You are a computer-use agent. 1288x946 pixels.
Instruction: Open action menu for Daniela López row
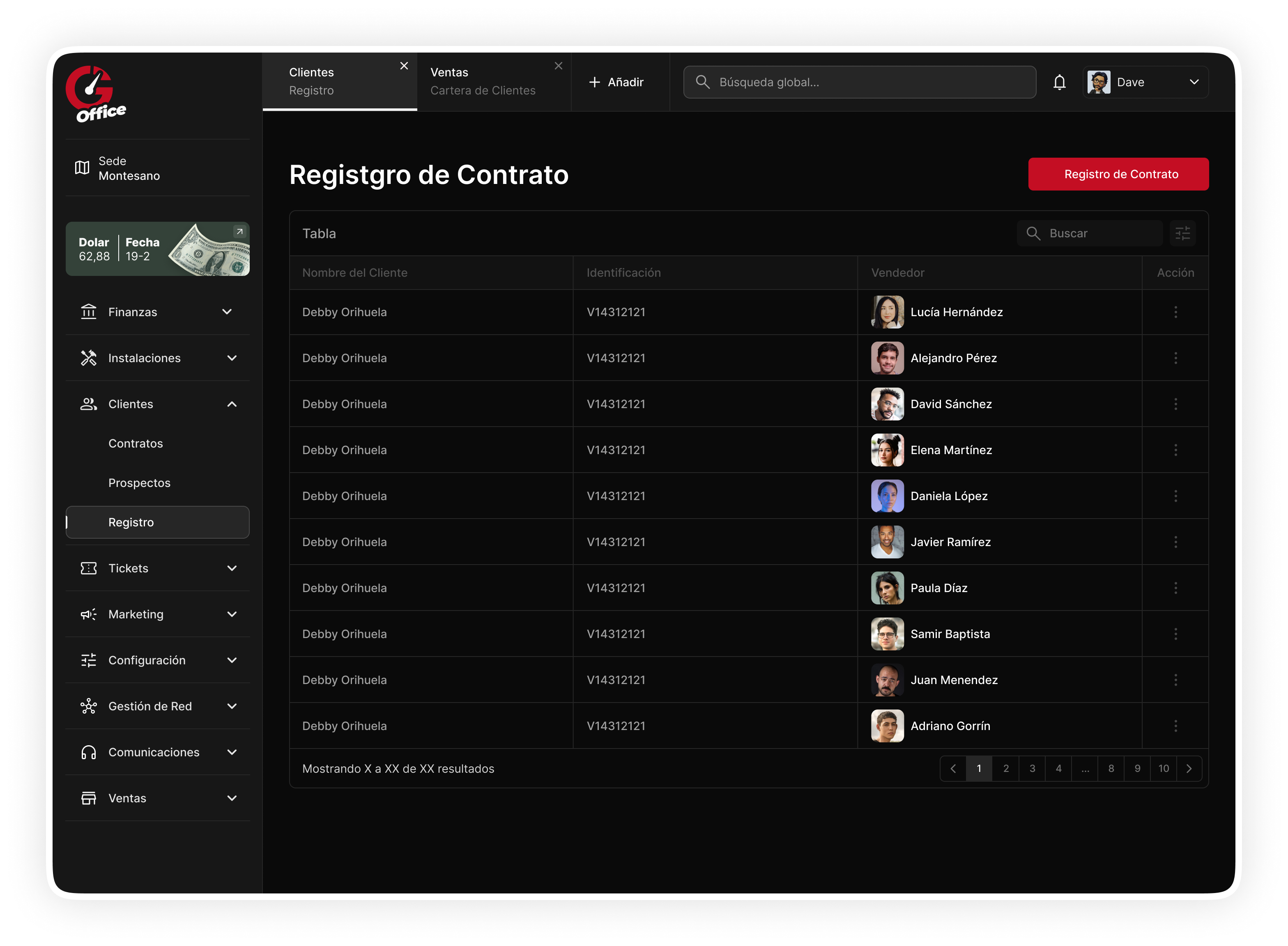point(1175,496)
